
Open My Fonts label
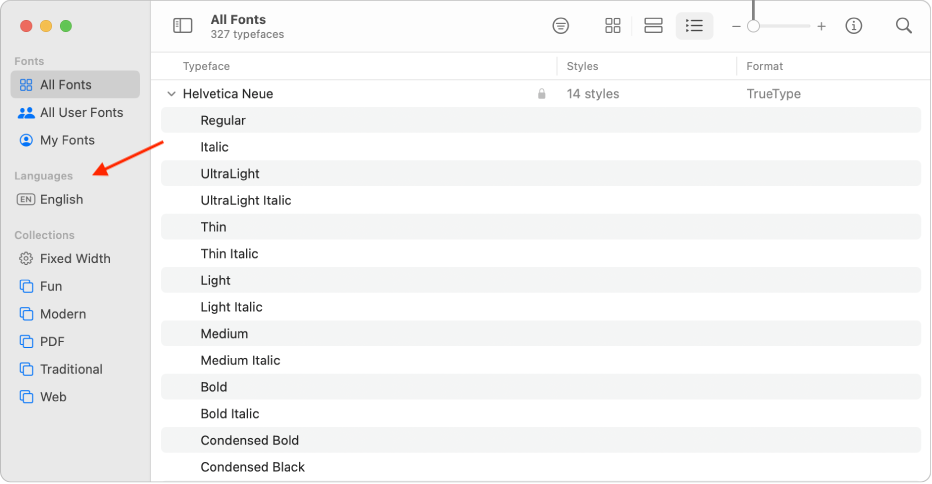tap(67, 140)
